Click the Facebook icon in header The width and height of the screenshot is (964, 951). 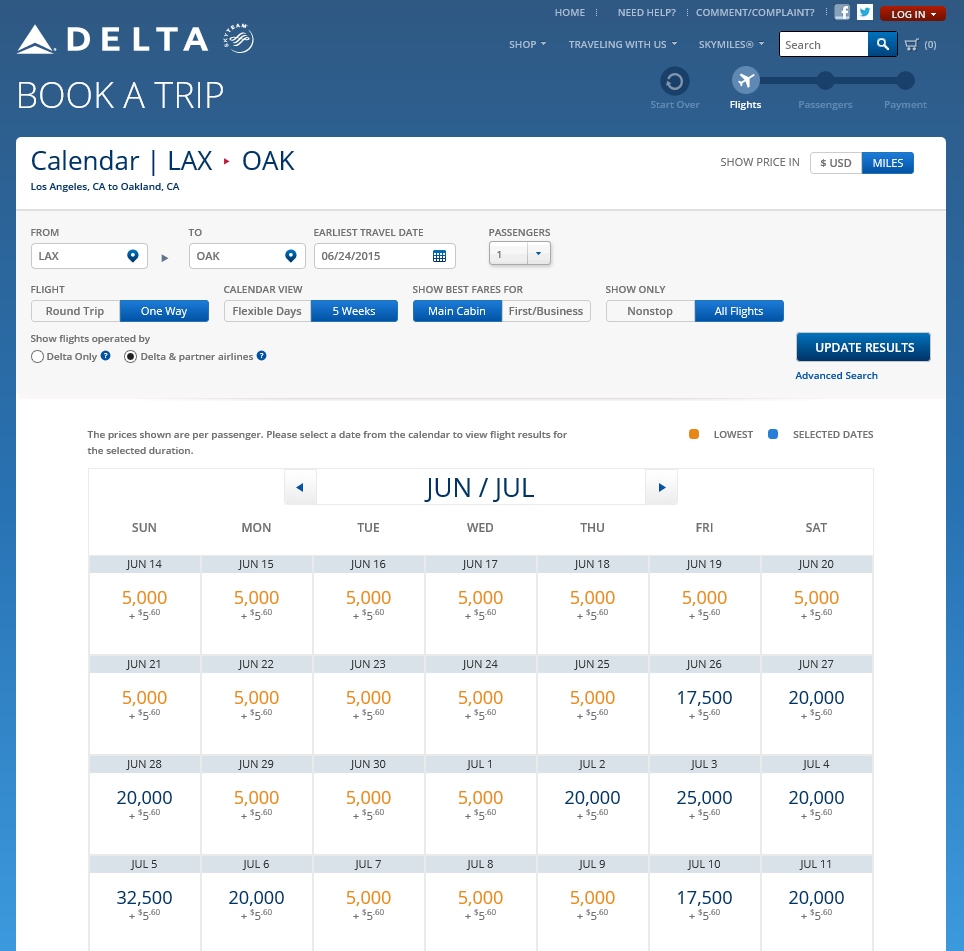(x=842, y=13)
